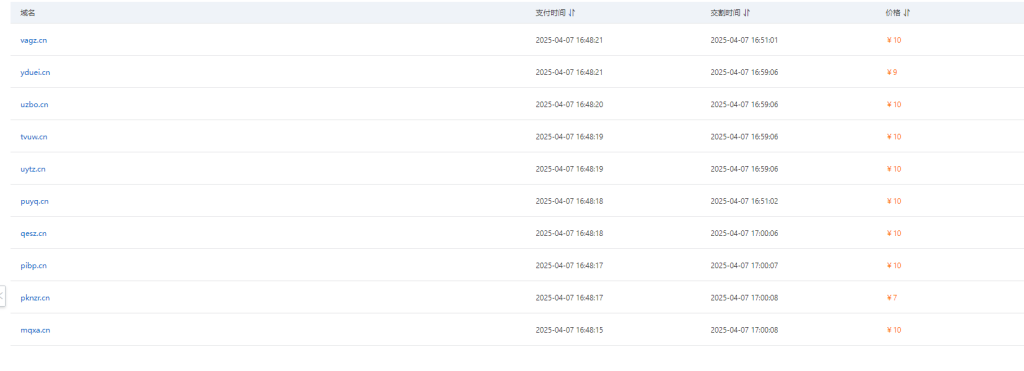Open the uzbo.cn domain link
Image resolution: width=1024 pixels, height=371 pixels.
pos(34,105)
